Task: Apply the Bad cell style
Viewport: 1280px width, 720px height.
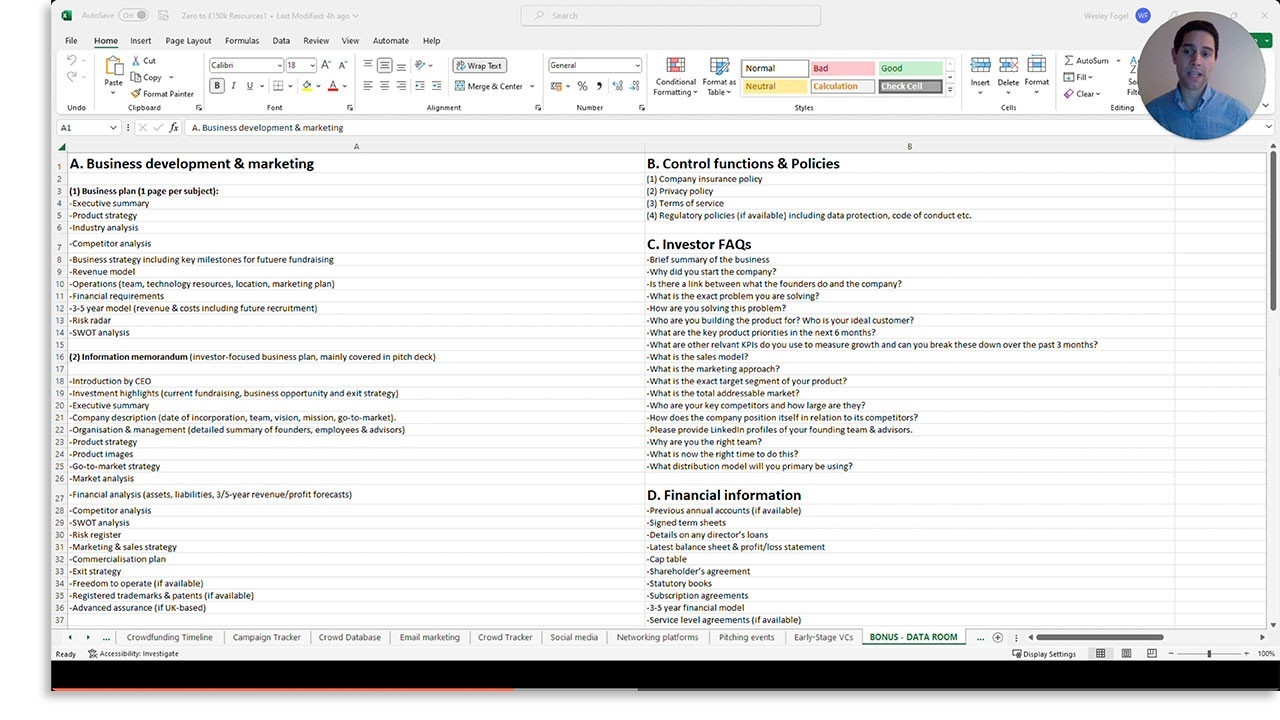Action: [842, 68]
